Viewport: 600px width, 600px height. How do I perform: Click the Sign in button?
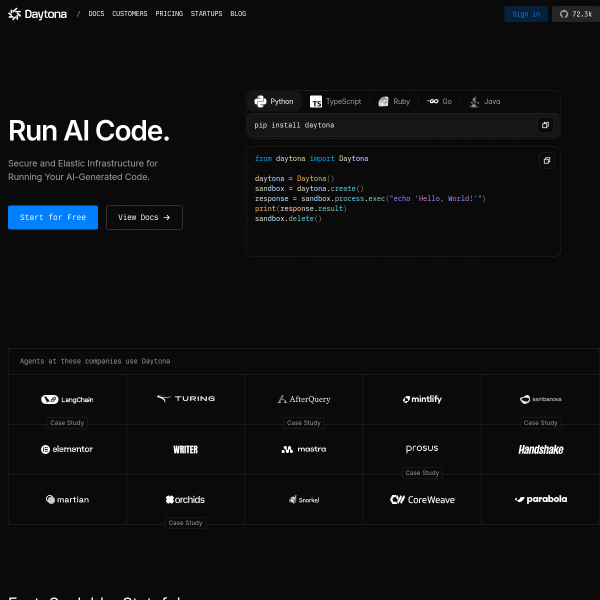pyautogui.click(x=526, y=14)
